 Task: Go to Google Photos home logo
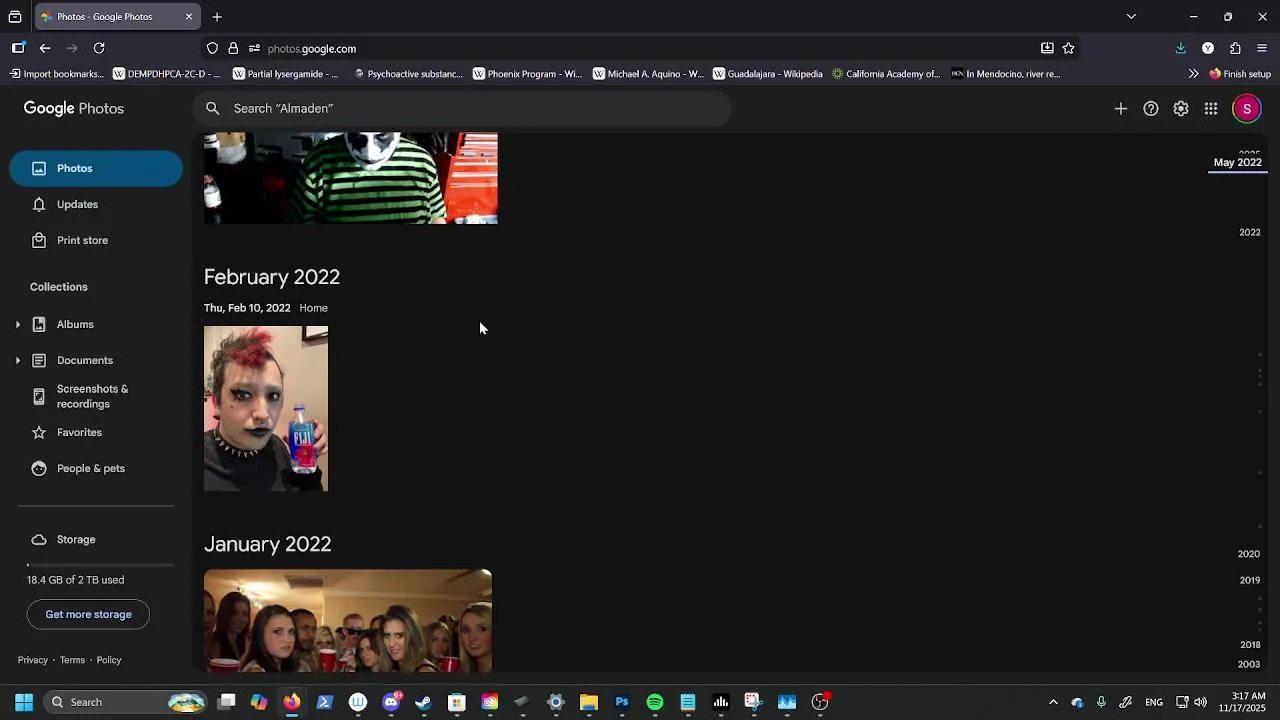pos(74,108)
